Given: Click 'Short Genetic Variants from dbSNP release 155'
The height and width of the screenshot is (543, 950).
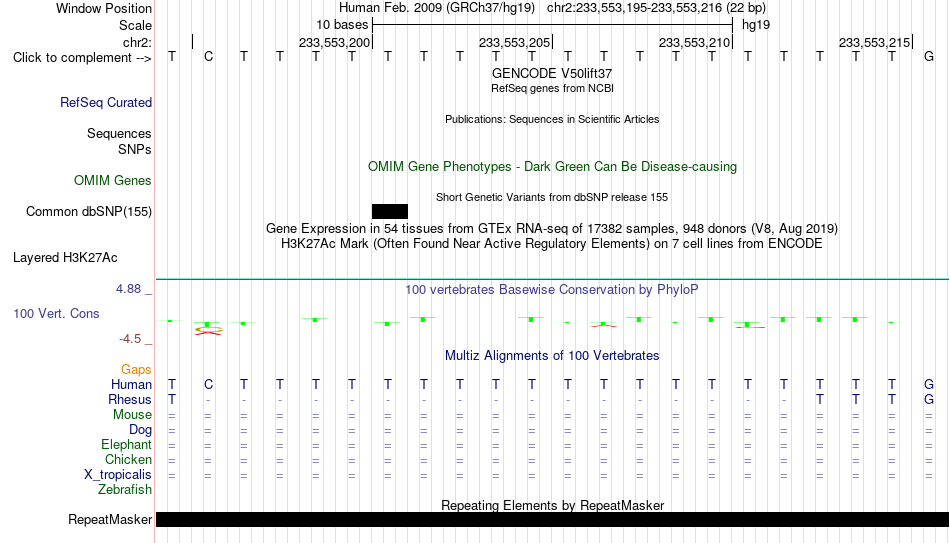Looking at the screenshot, I should coord(552,198).
